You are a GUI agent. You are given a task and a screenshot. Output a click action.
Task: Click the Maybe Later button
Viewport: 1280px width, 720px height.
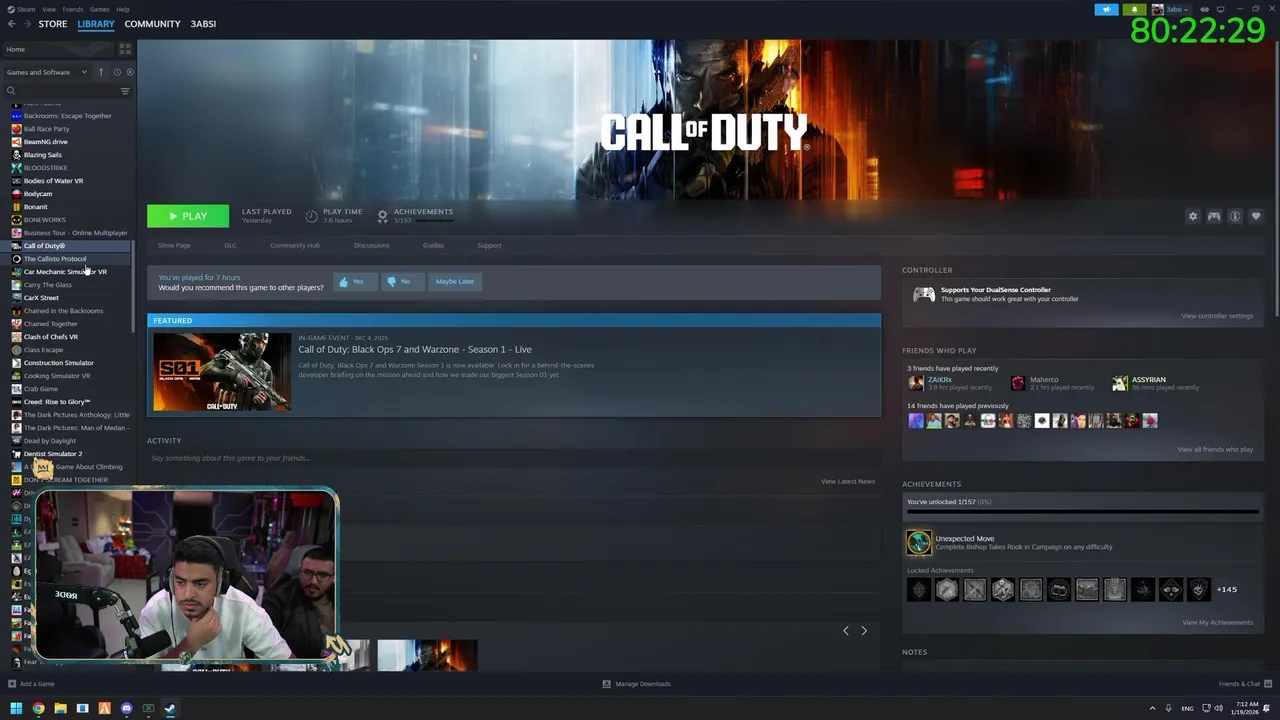click(x=454, y=281)
